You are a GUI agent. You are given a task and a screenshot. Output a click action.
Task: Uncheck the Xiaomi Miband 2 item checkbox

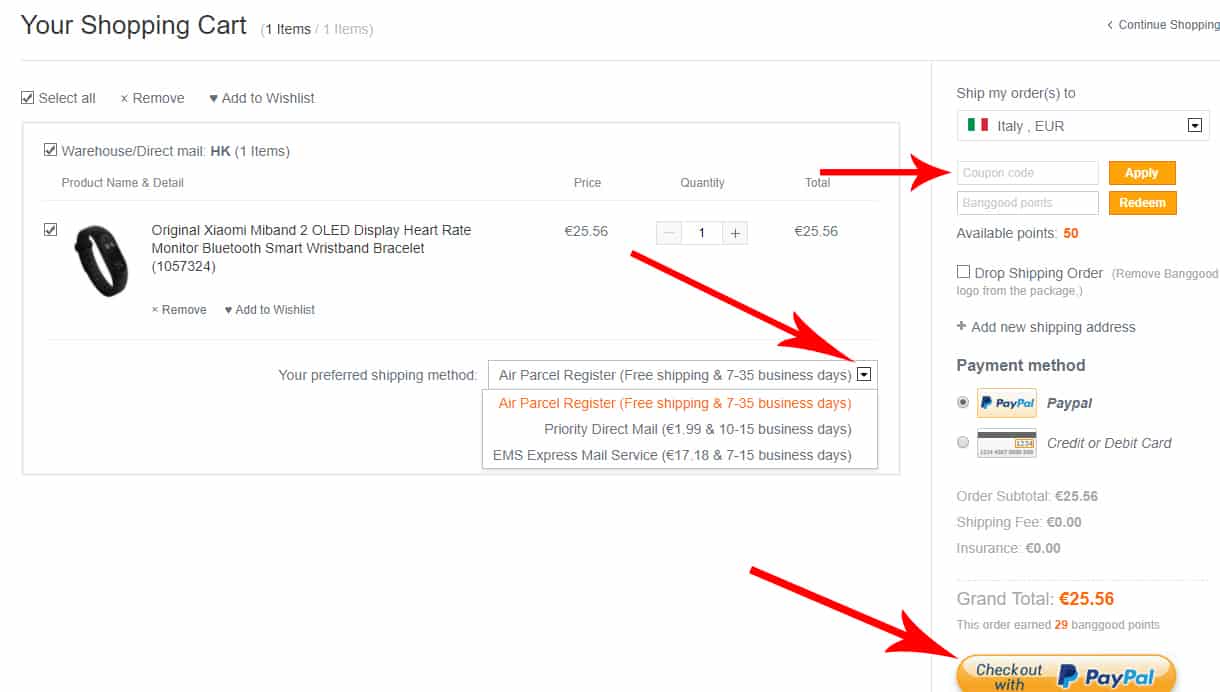(x=51, y=230)
